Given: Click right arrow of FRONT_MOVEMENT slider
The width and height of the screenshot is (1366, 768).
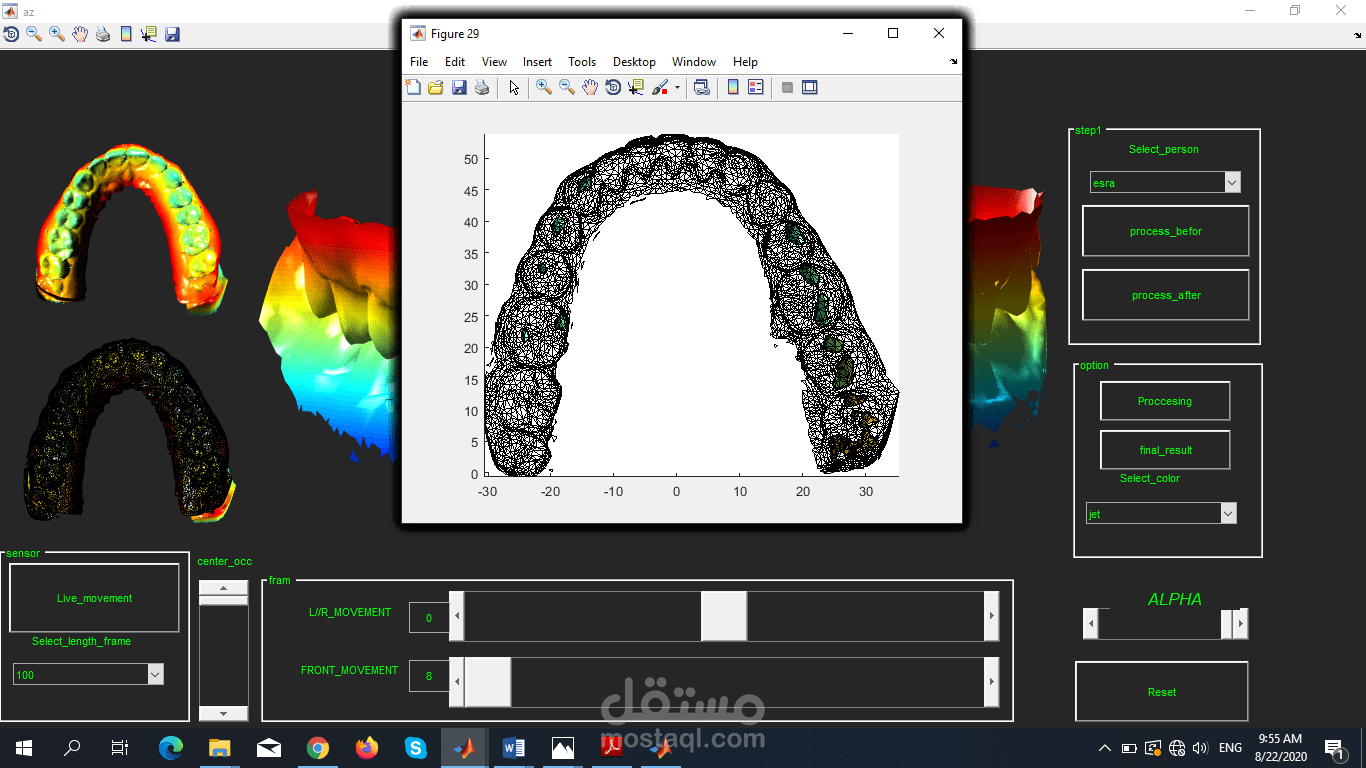Looking at the screenshot, I should [x=991, y=682].
